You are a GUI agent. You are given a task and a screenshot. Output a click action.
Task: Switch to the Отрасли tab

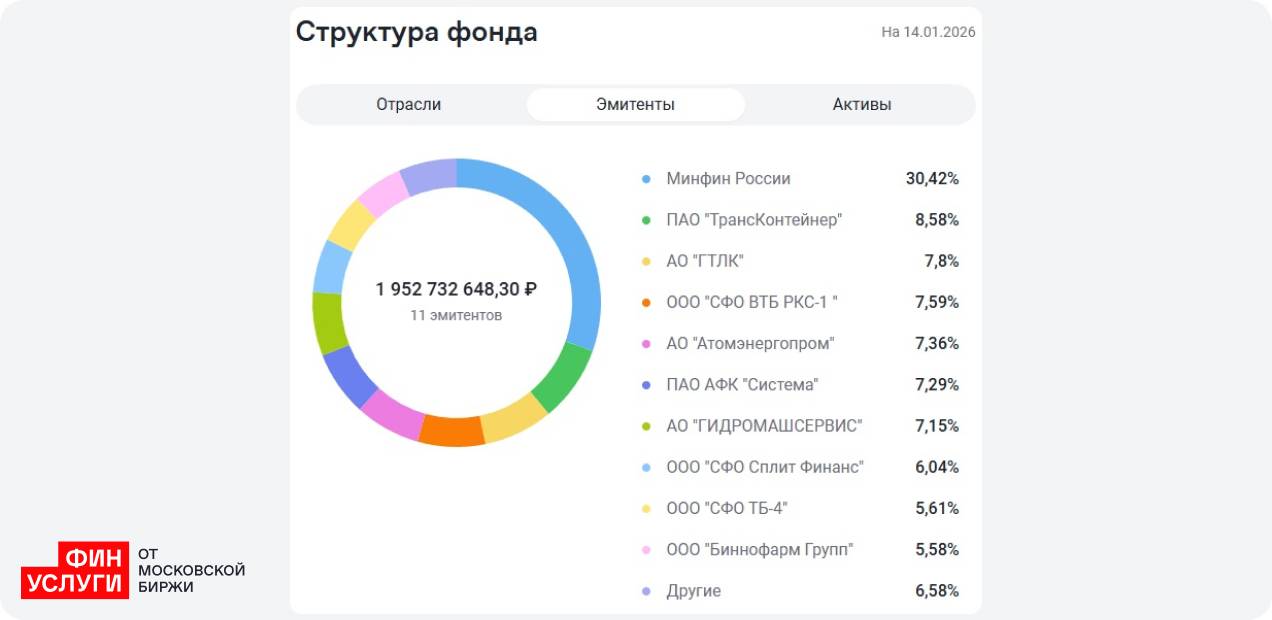[408, 104]
